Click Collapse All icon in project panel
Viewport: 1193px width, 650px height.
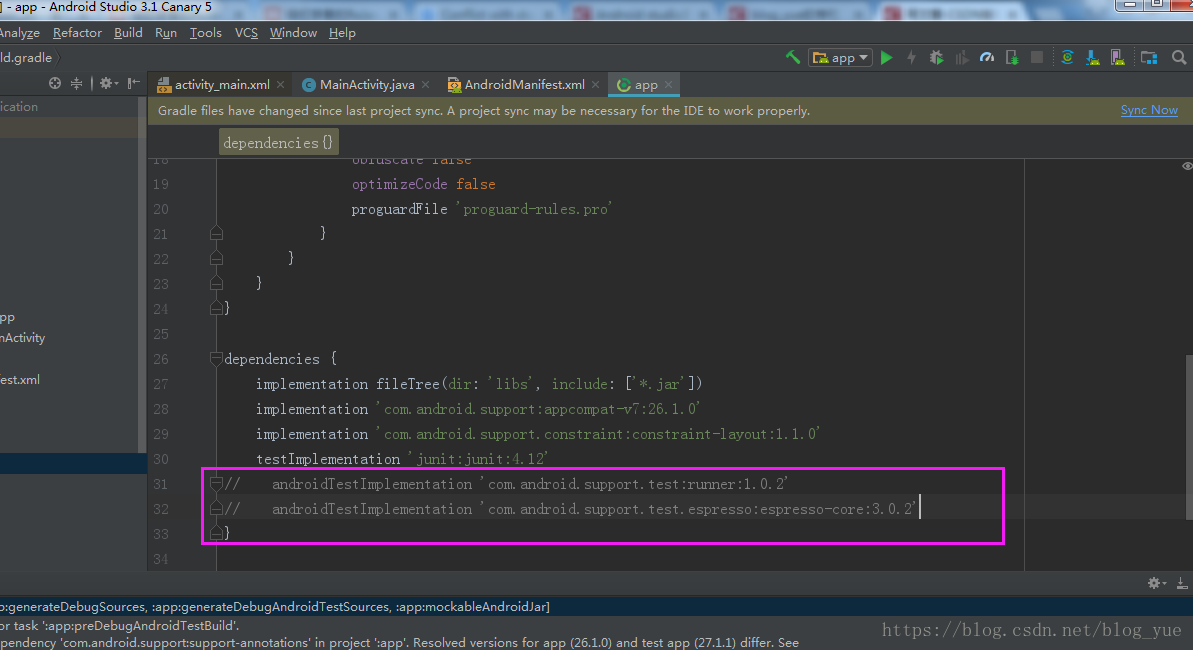point(76,84)
